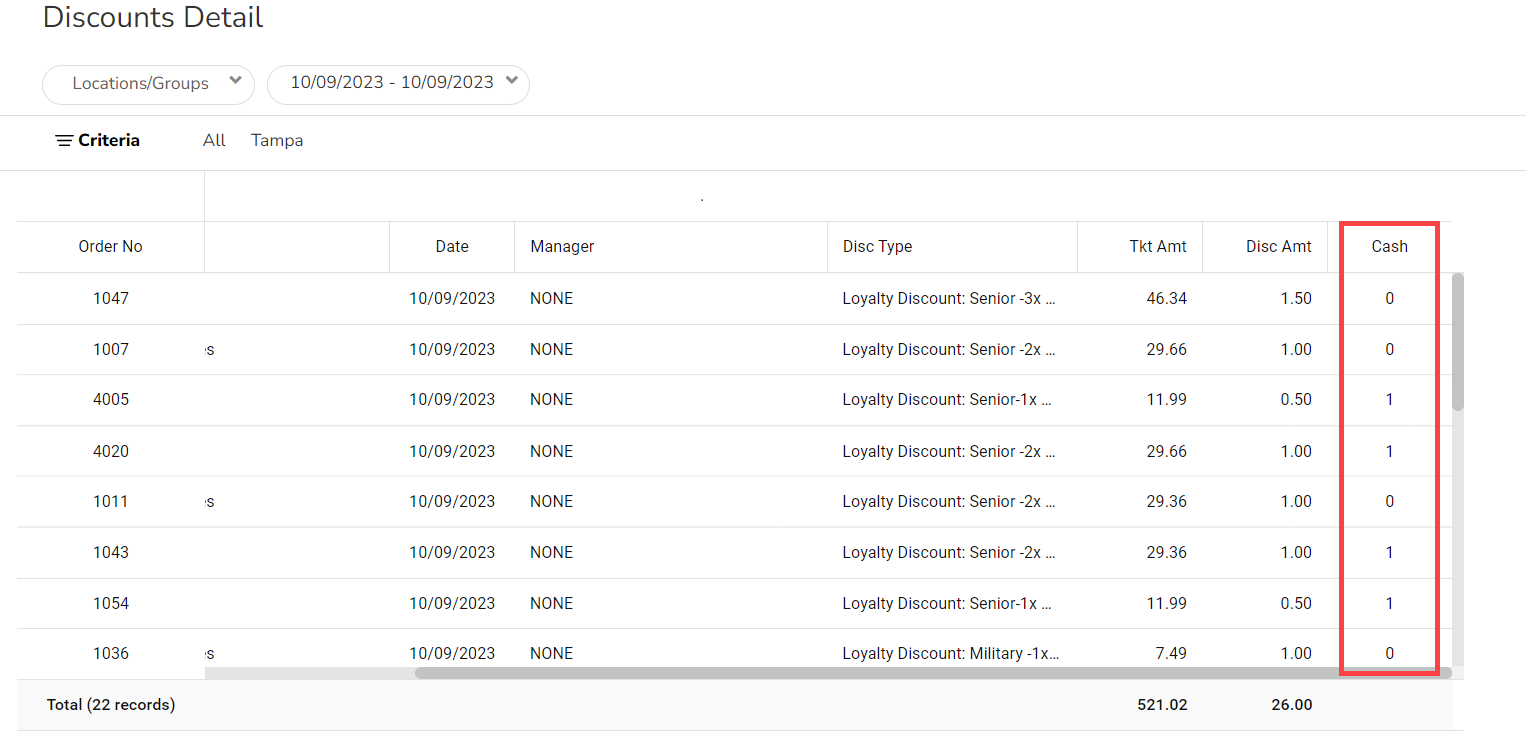The width and height of the screenshot is (1526, 753).
Task: Sort by Disc Amt column
Action: pos(1278,247)
